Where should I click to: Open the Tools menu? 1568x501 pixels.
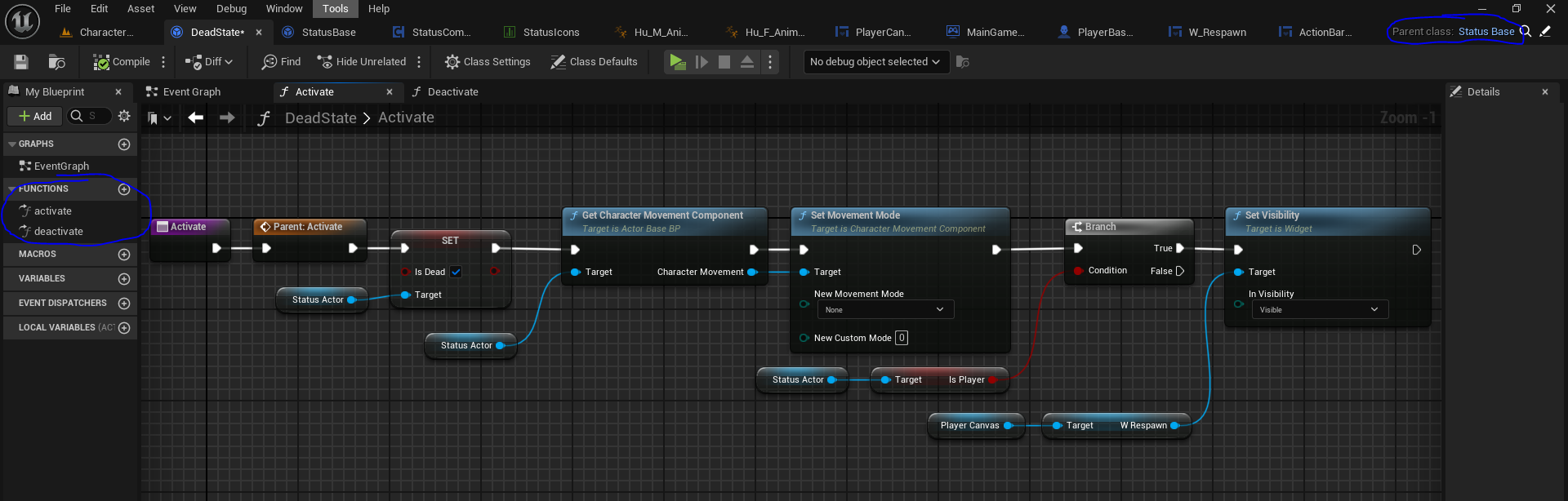335,9
